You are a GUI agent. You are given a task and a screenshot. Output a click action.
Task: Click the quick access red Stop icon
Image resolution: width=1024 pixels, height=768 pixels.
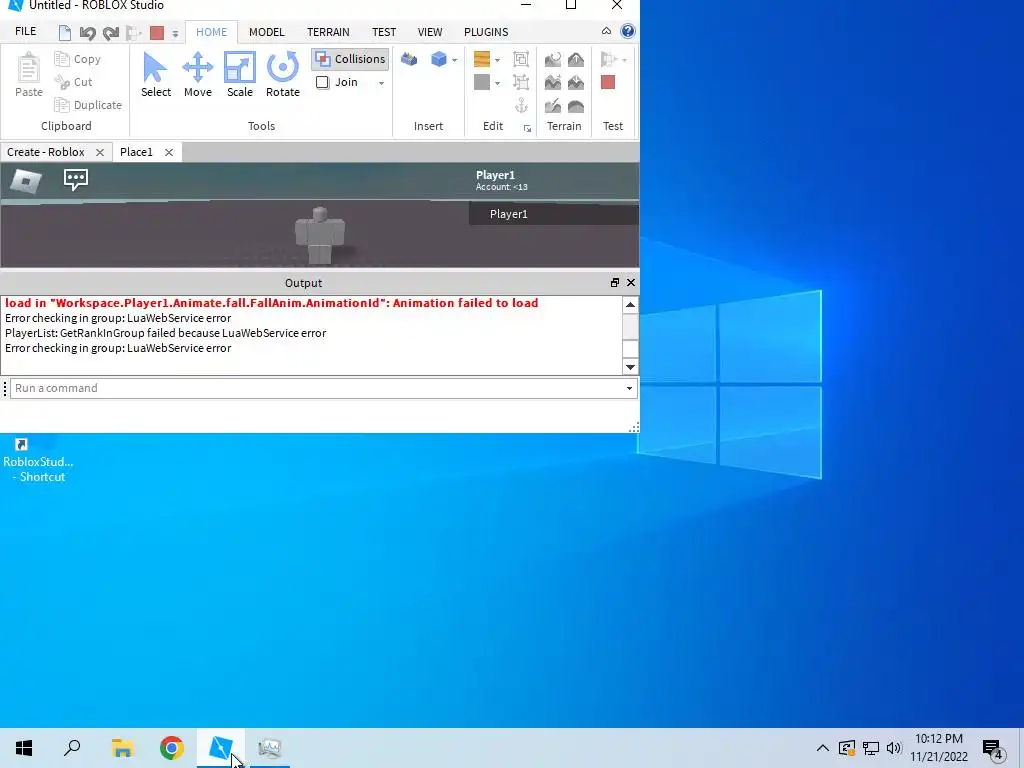[157, 33]
